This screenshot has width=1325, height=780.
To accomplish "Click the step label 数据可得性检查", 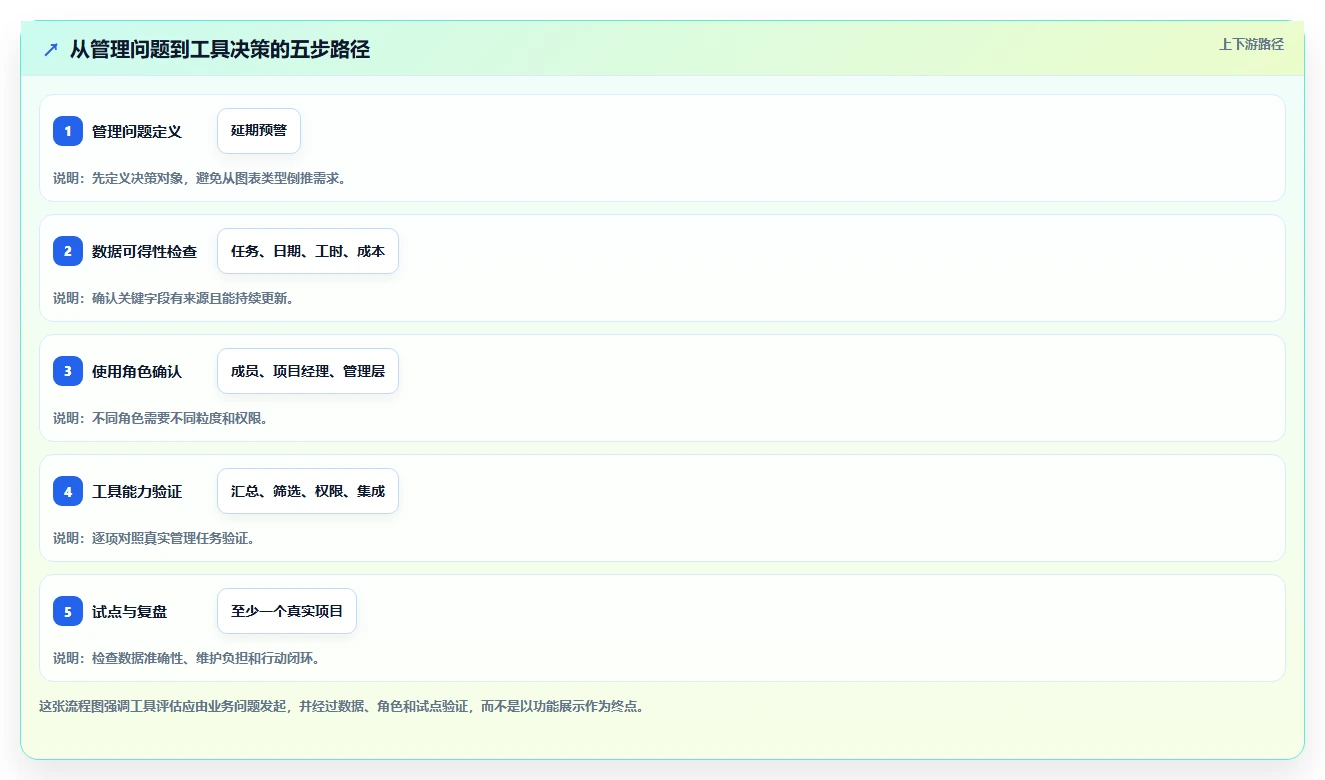I will 145,251.
